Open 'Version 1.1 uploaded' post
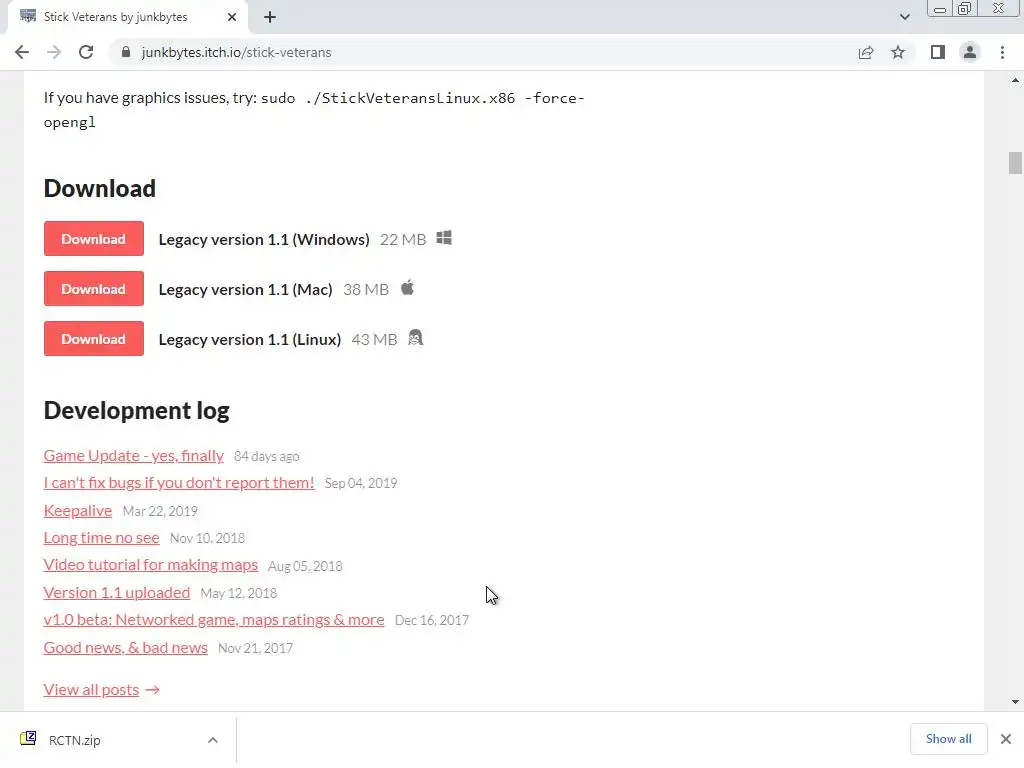This screenshot has width=1024, height=768. tap(117, 592)
